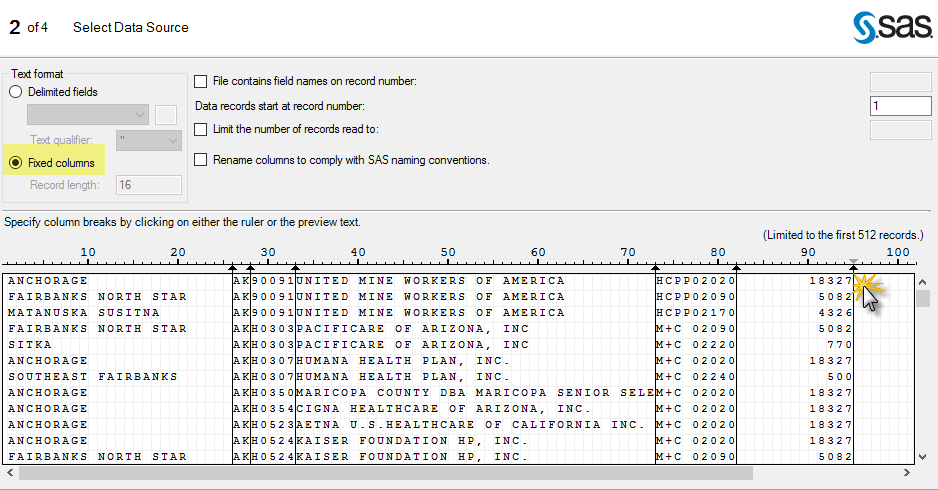Click the custom delimiter box beside the dropdown
Viewport: 938px width, 490px height.
[x=166, y=114]
